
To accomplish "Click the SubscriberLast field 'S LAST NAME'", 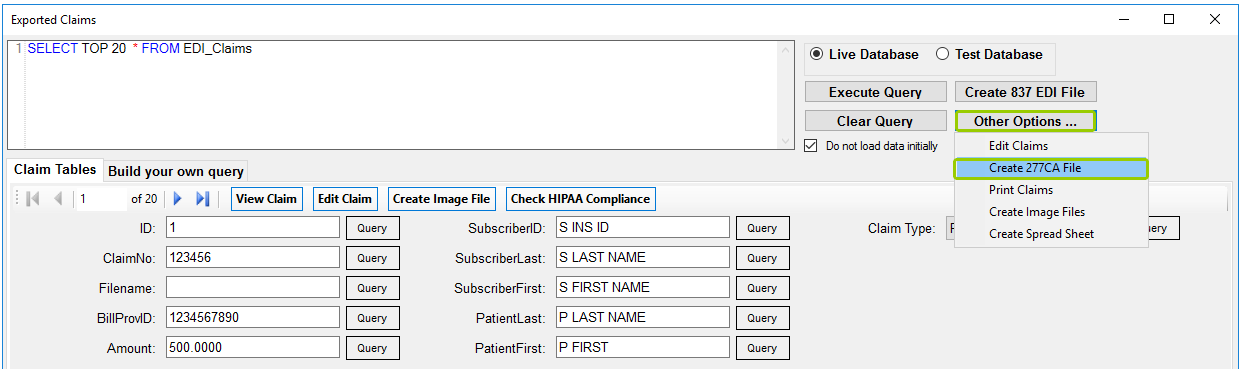I will click(x=642, y=257).
